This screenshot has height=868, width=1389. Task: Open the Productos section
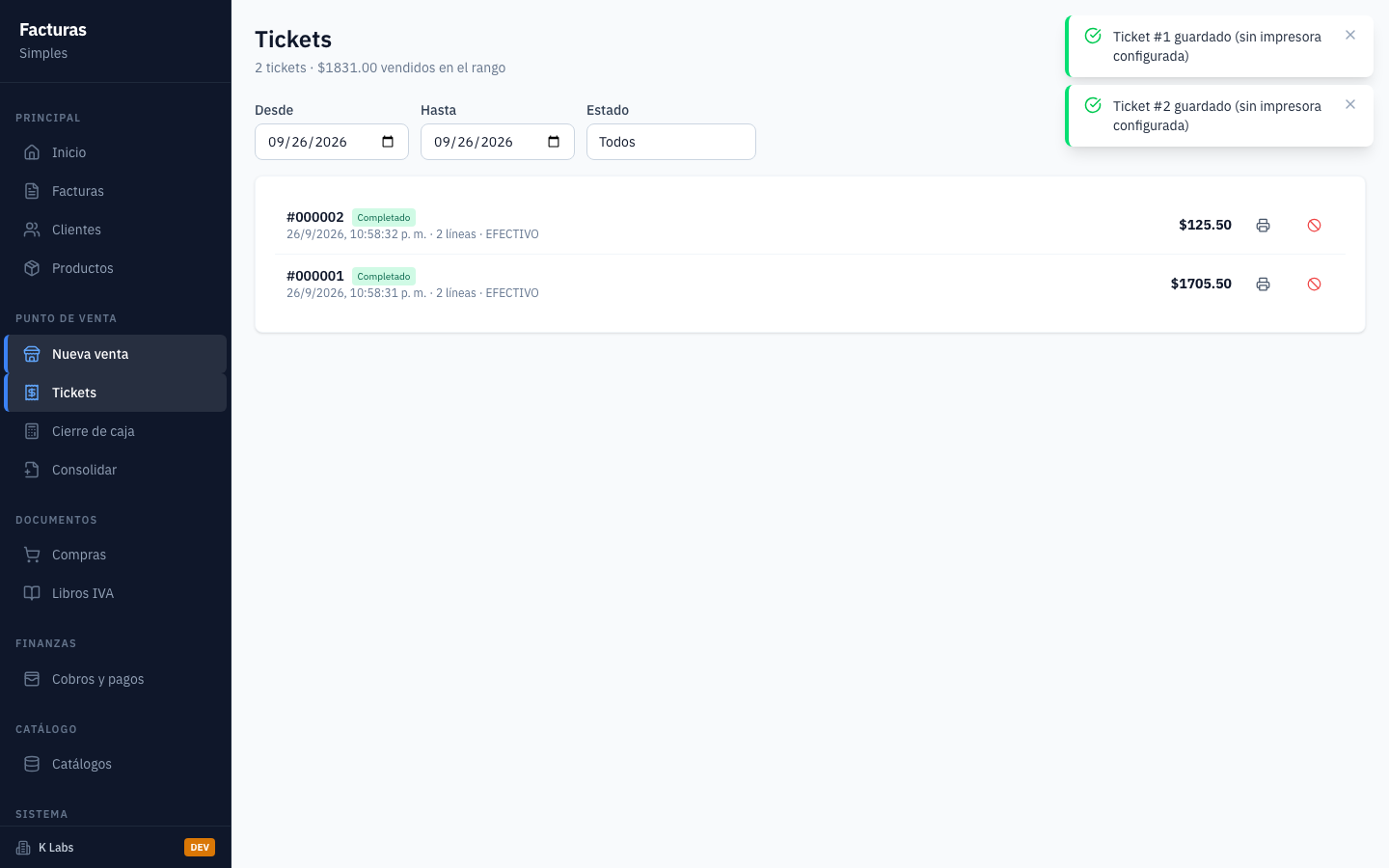tap(116, 268)
